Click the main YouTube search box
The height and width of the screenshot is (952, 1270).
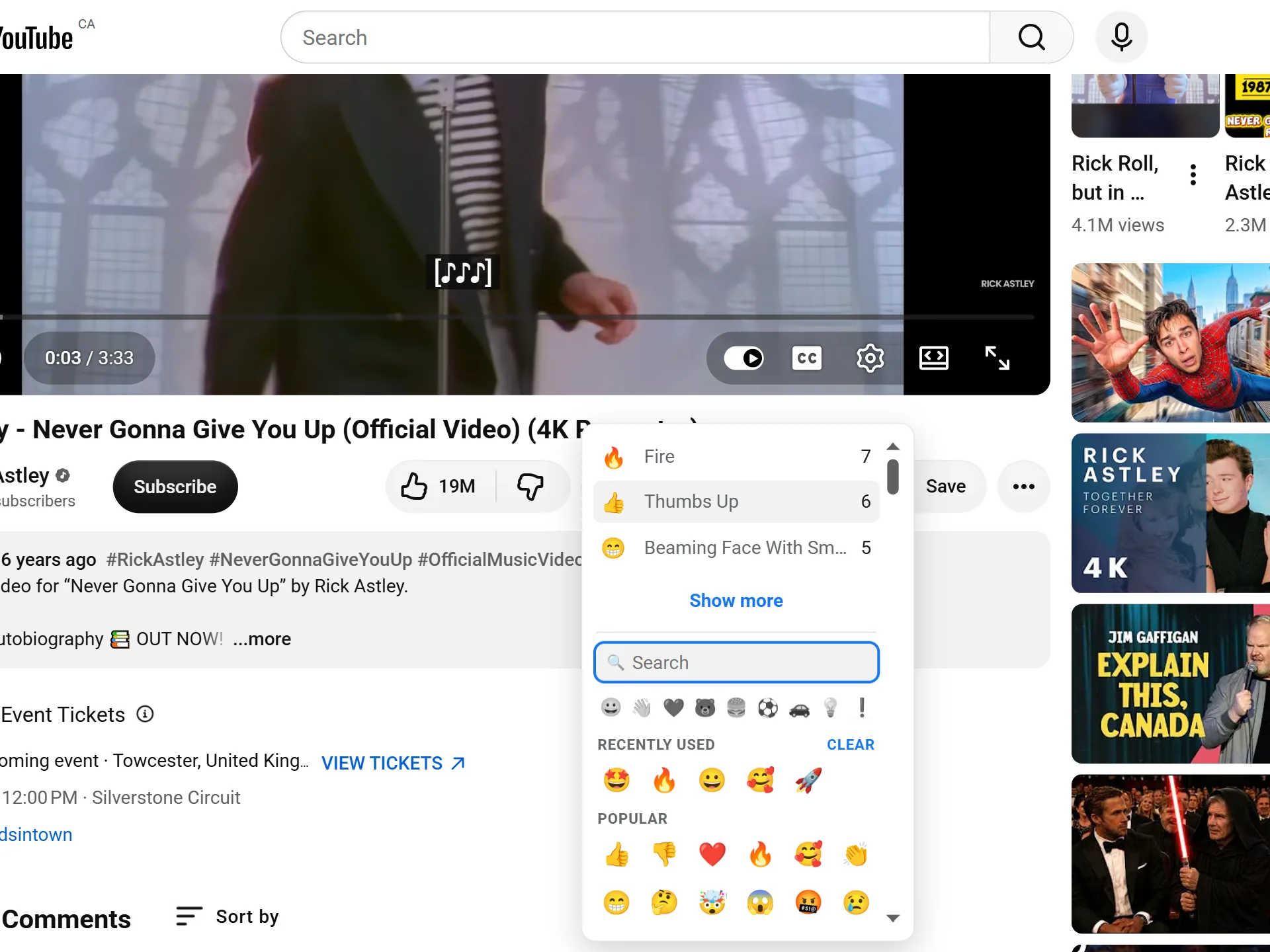click(635, 37)
